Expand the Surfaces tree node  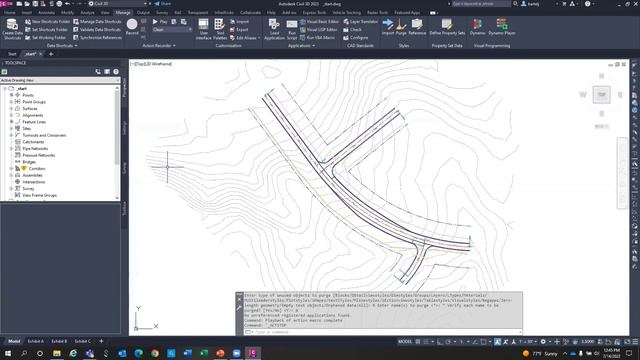click(x=11, y=109)
